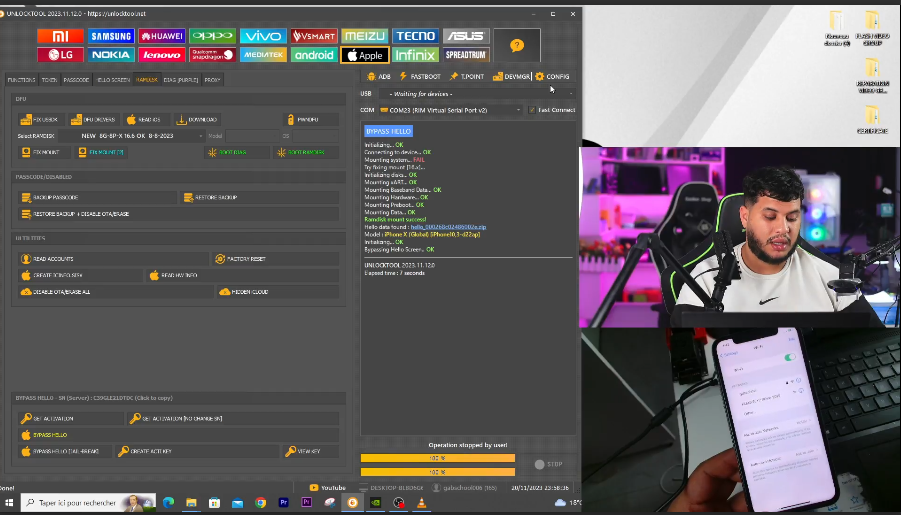Click the RESTORE BACKUP button

[259, 198]
